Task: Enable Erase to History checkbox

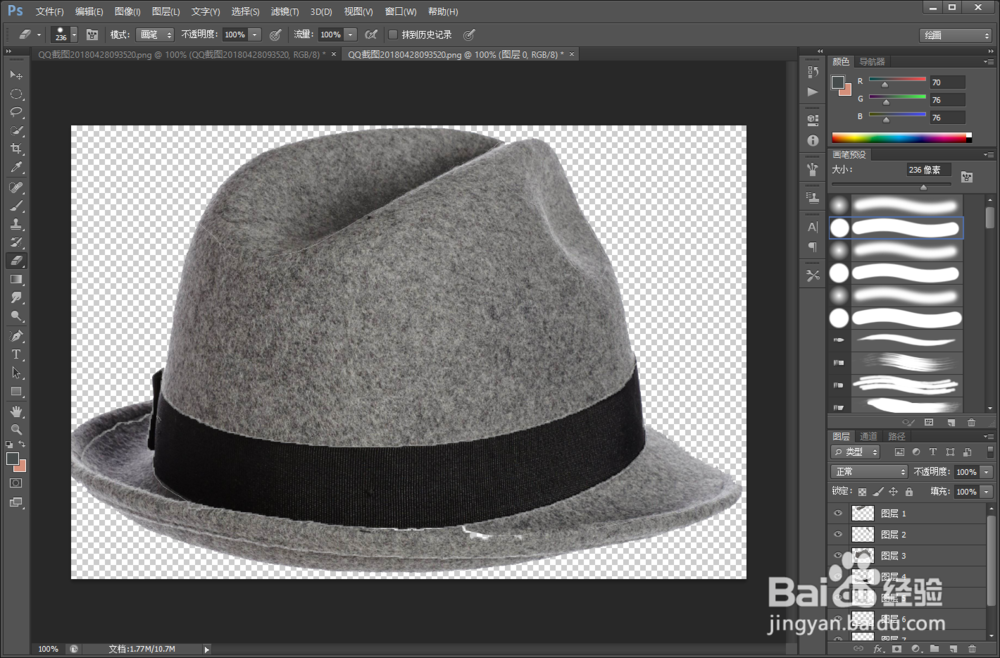Action: [x=393, y=34]
